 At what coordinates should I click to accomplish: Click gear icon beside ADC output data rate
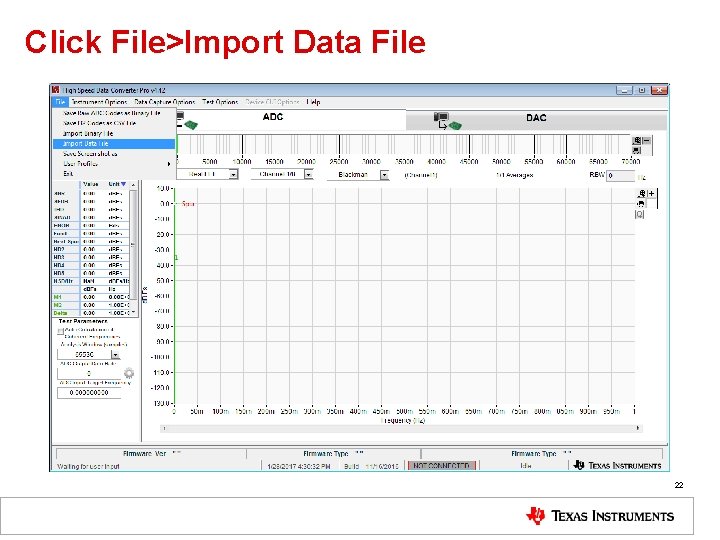pyautogui.click(x=129, y=373)
